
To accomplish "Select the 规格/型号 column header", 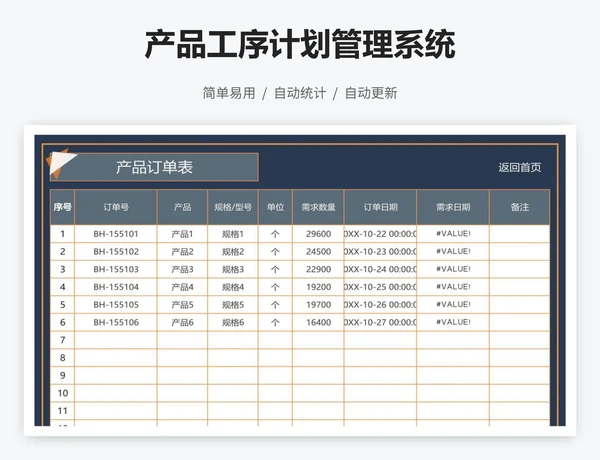I will point(233,207).
